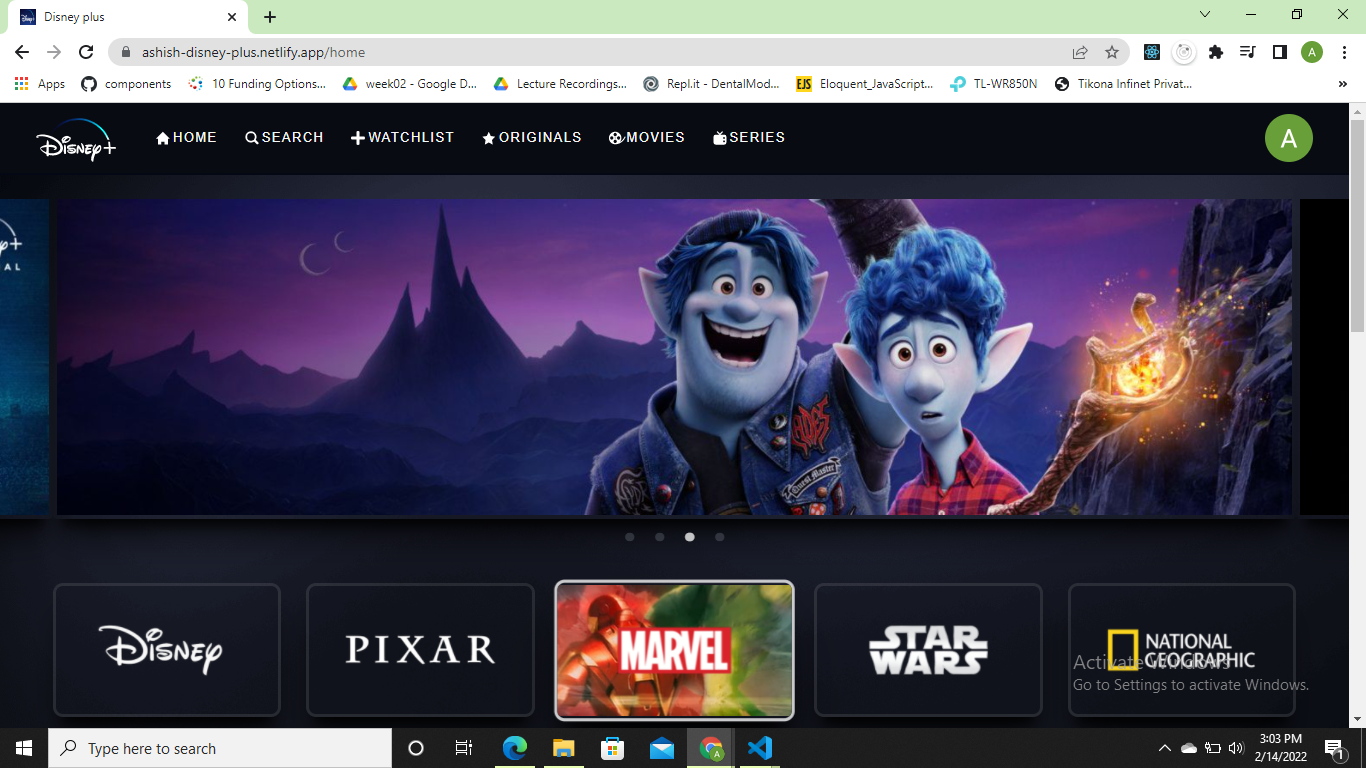This screenshot has height=768, width=1366.
Task: Go to WATCHLIST in navigation
Action: 402,138
